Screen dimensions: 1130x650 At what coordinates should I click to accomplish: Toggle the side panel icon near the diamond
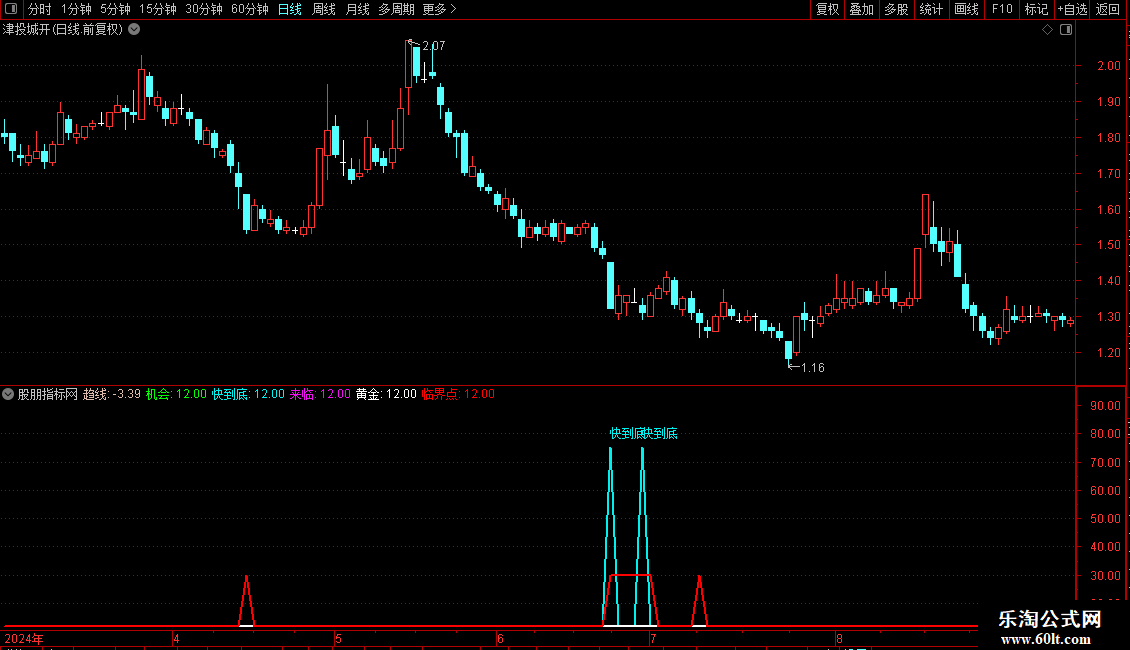coord(1066,30)
